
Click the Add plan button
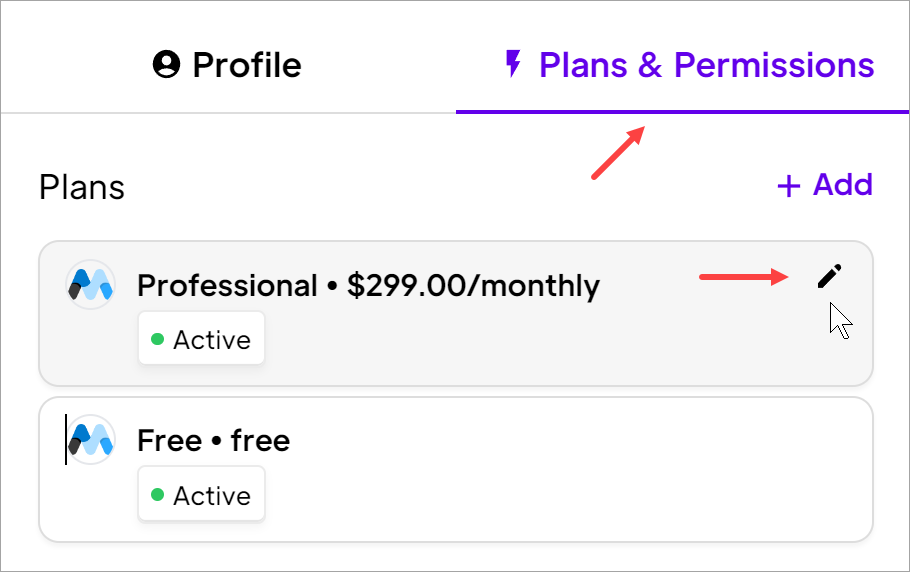pyautogui.click(x=824, y=185)
